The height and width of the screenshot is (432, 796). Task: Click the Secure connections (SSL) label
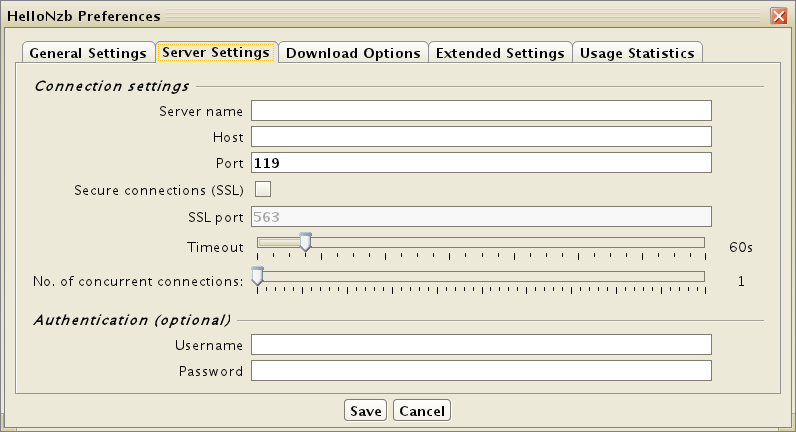(x=159, y=190)
